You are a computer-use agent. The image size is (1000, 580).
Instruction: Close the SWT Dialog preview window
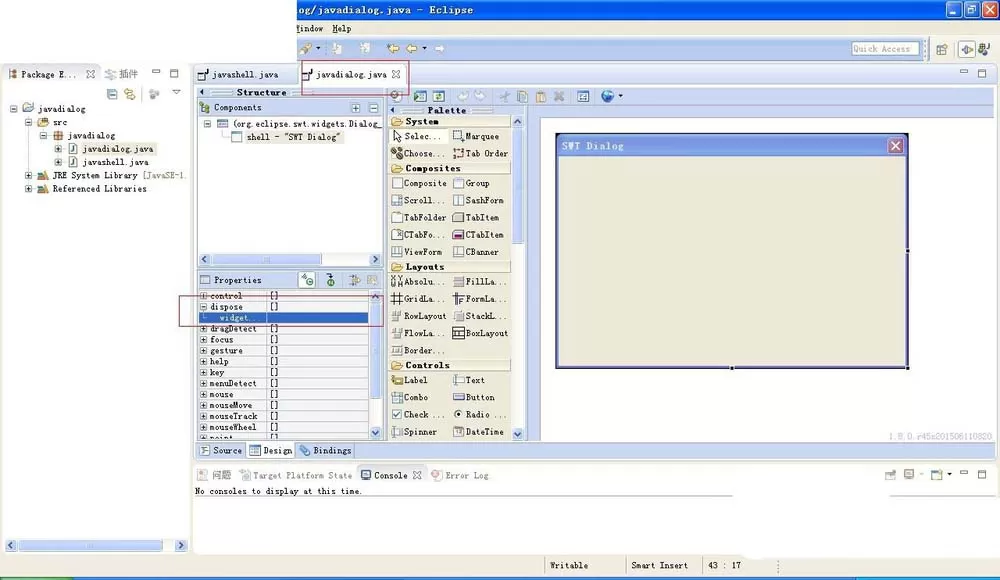click(895, 146)
